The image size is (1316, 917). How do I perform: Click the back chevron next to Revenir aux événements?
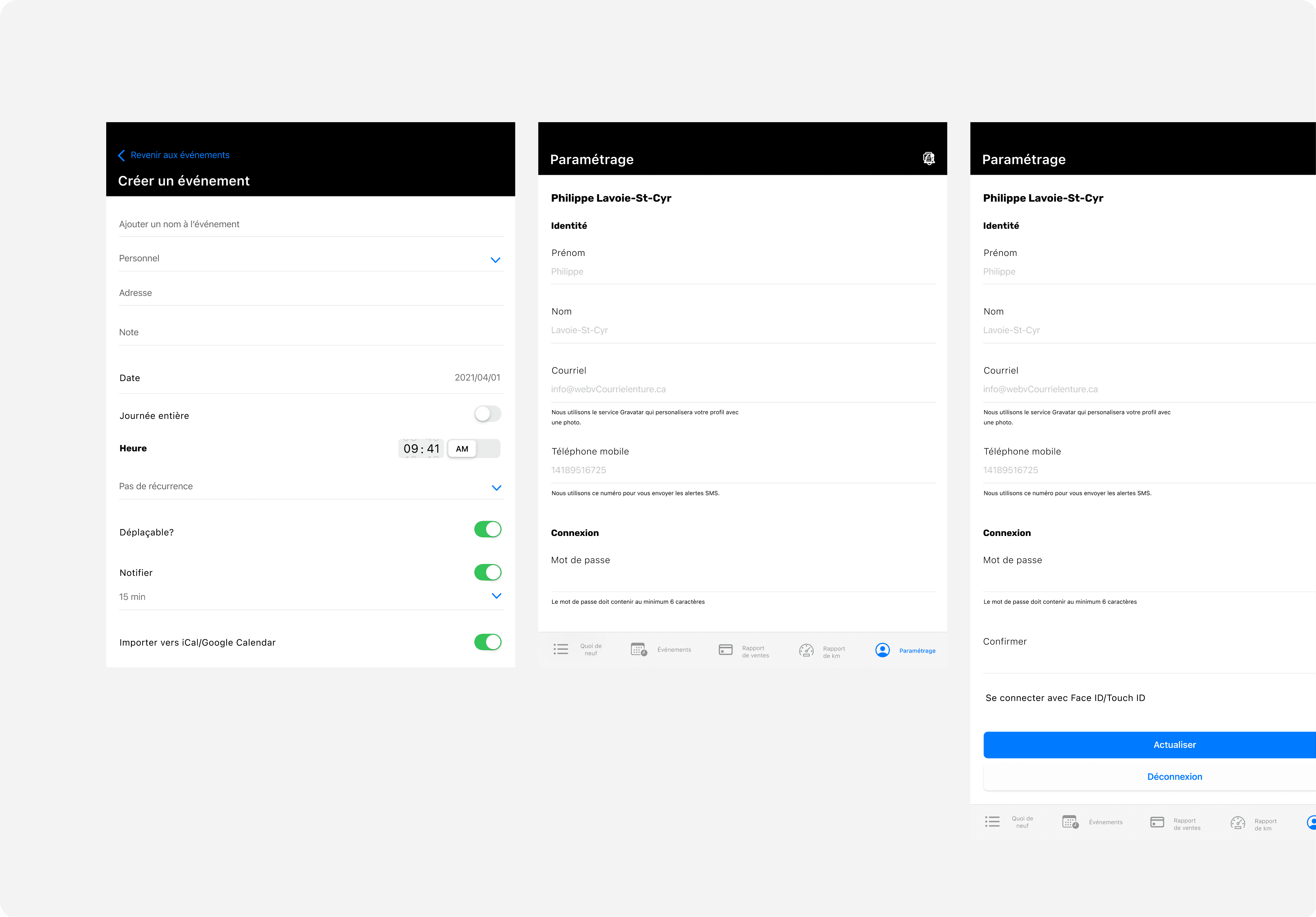click(x=121, y=155)
